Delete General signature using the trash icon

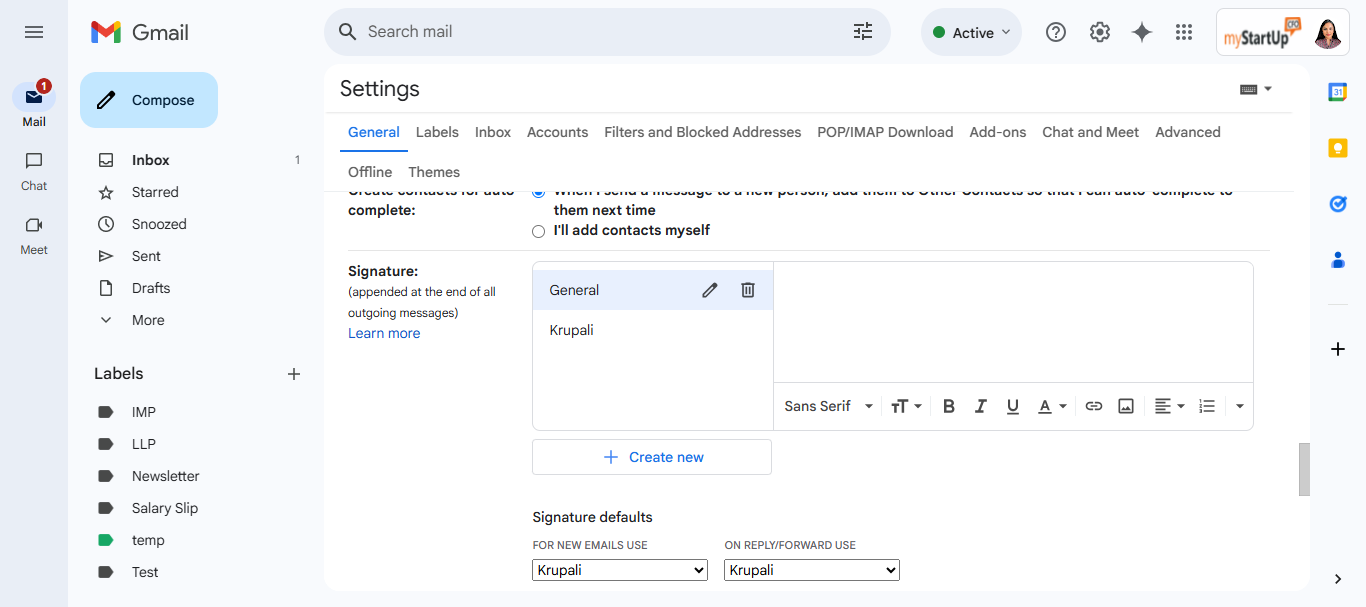[748, 290]
